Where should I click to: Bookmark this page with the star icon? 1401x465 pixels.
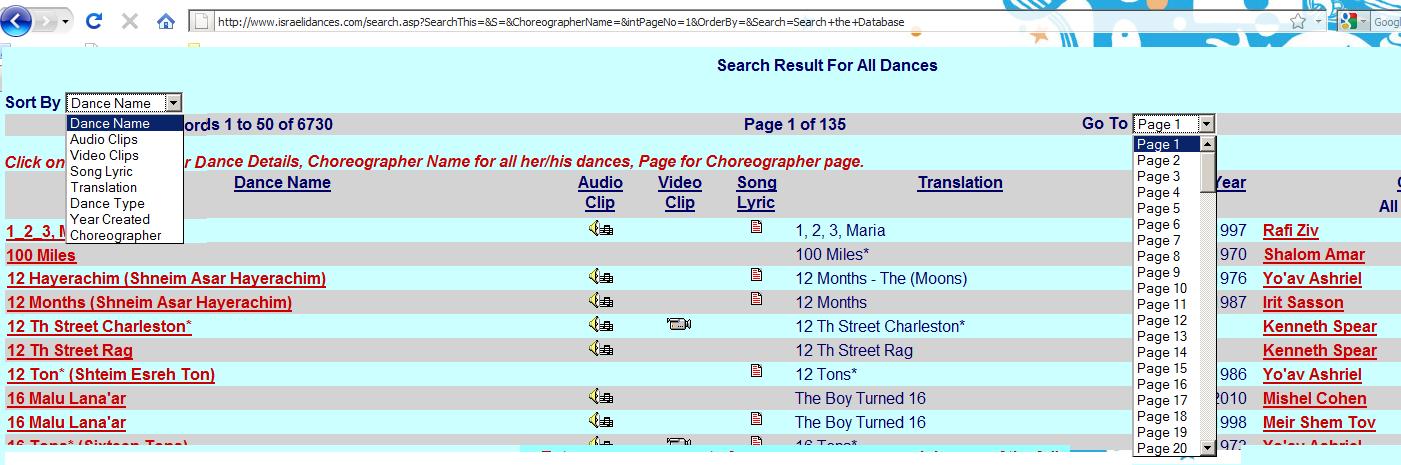(1297, 21)
